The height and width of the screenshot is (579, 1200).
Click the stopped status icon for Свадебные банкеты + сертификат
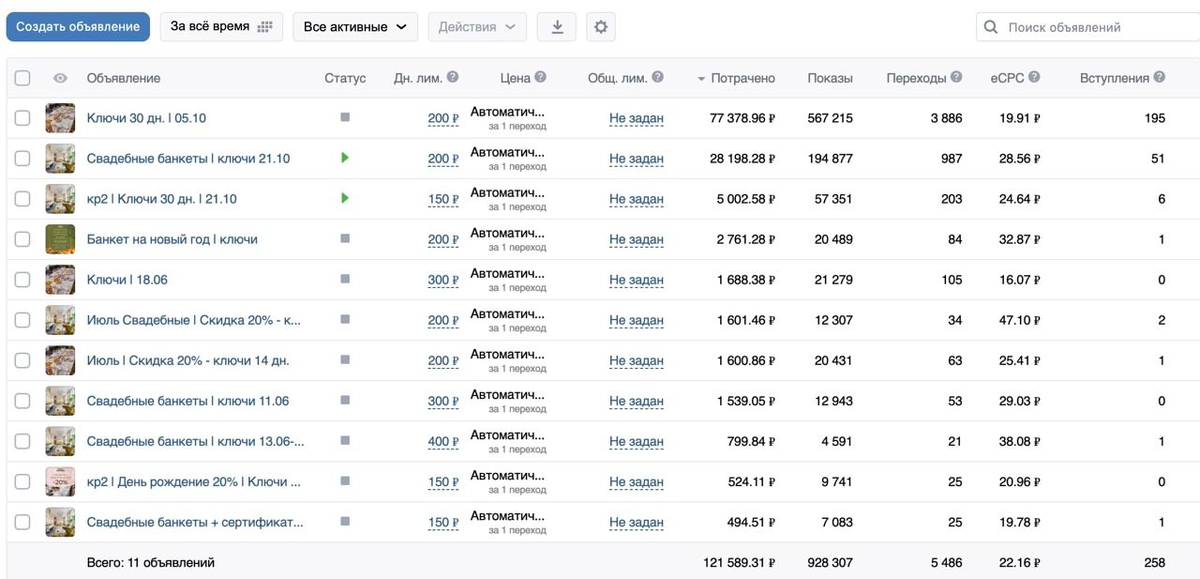(x=345, y=521)
